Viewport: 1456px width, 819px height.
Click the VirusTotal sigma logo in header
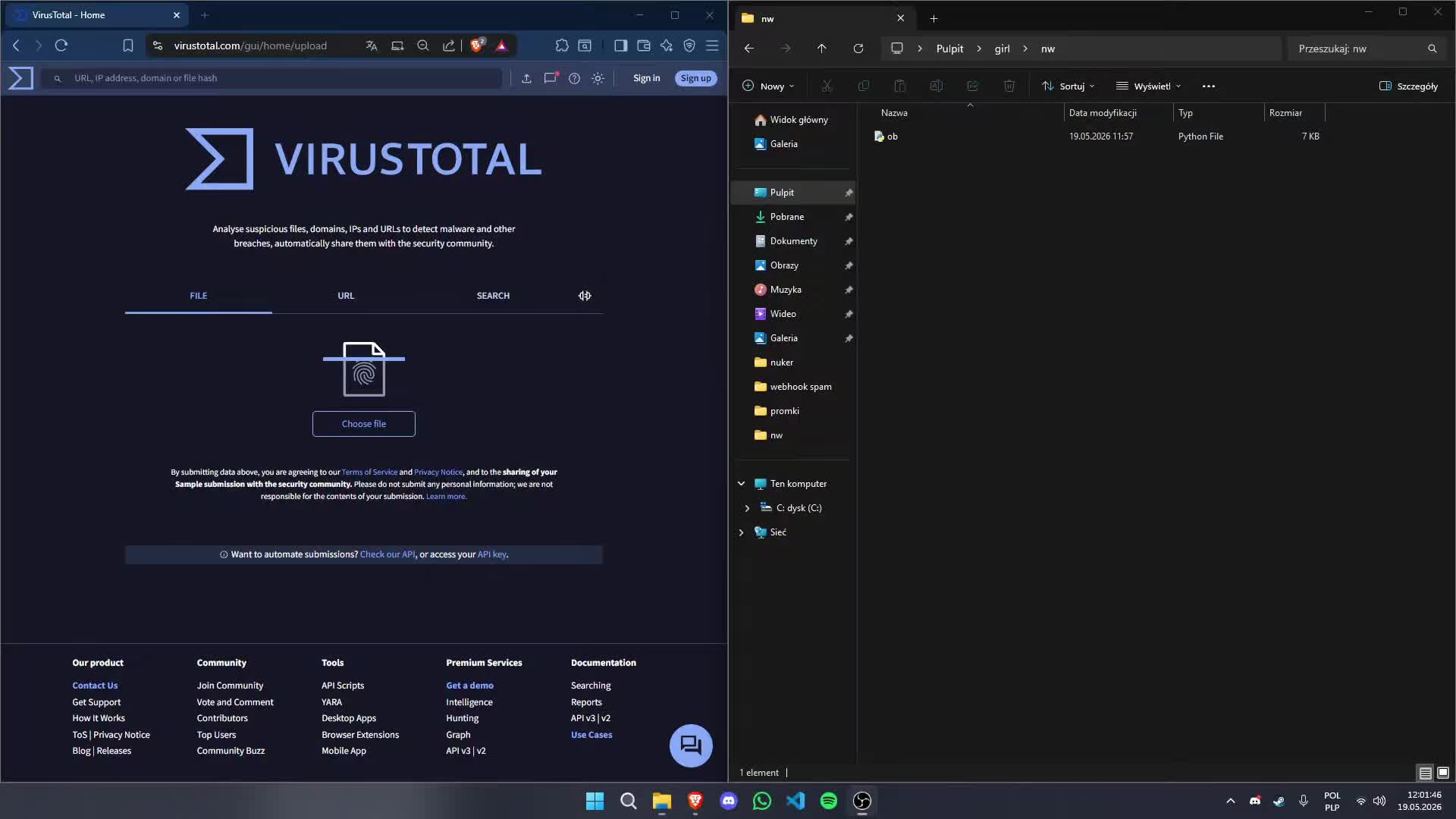pyautogui.click(x=21, y=78)
